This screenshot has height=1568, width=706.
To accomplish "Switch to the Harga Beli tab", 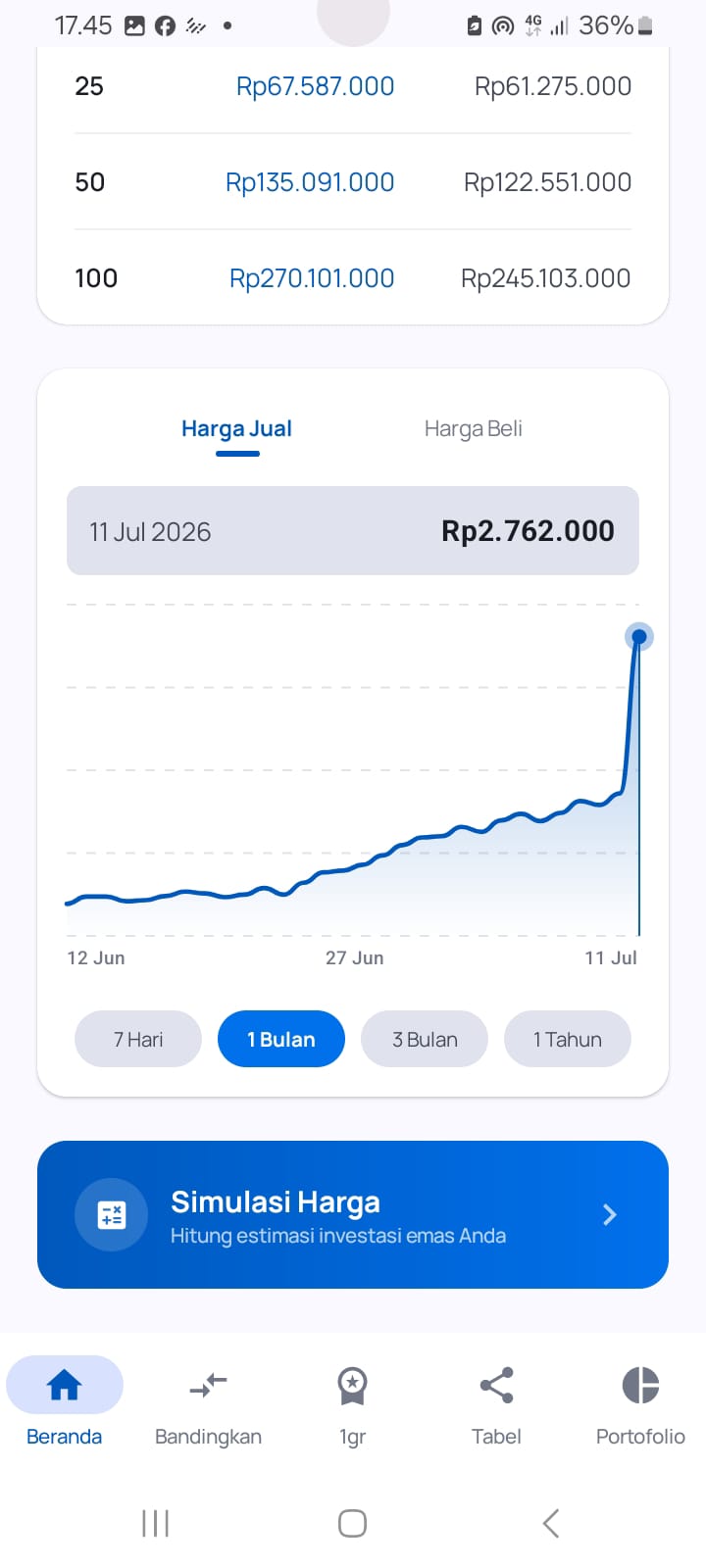I will [x=474, y=428].
